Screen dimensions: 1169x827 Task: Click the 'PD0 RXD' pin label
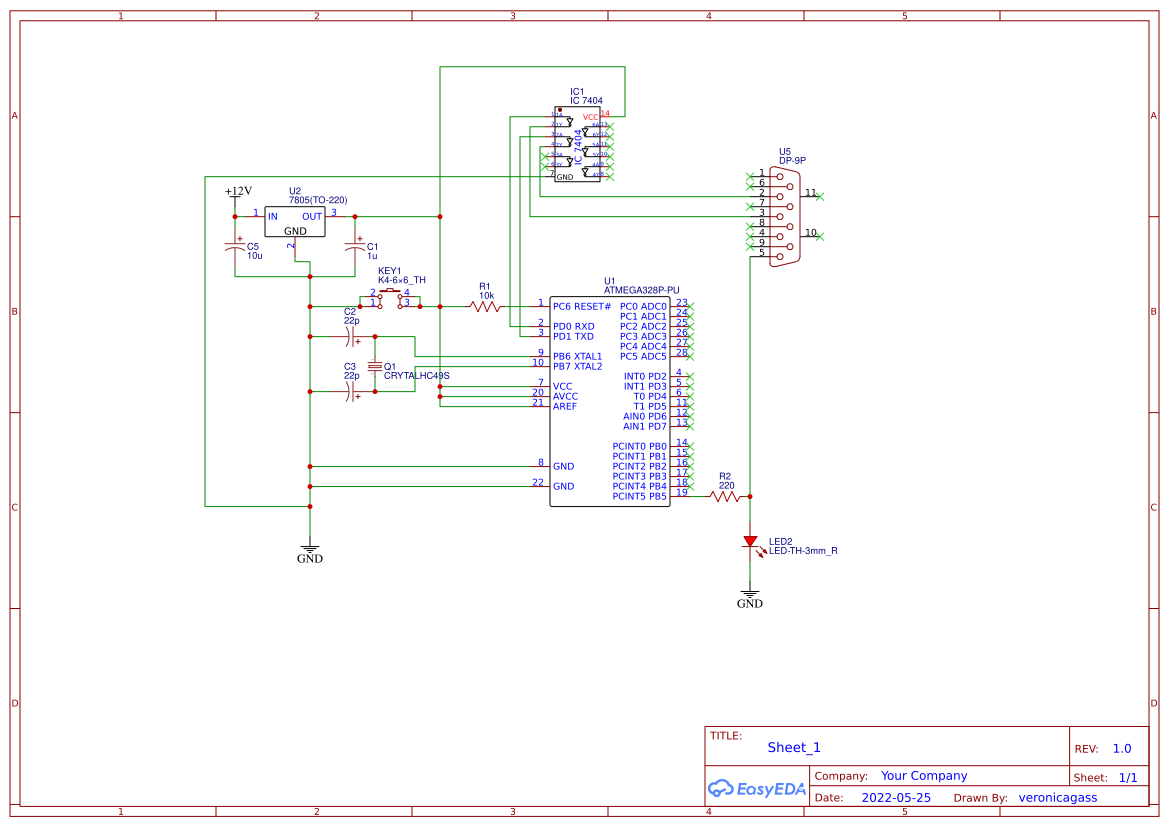[x=573, y=327]
